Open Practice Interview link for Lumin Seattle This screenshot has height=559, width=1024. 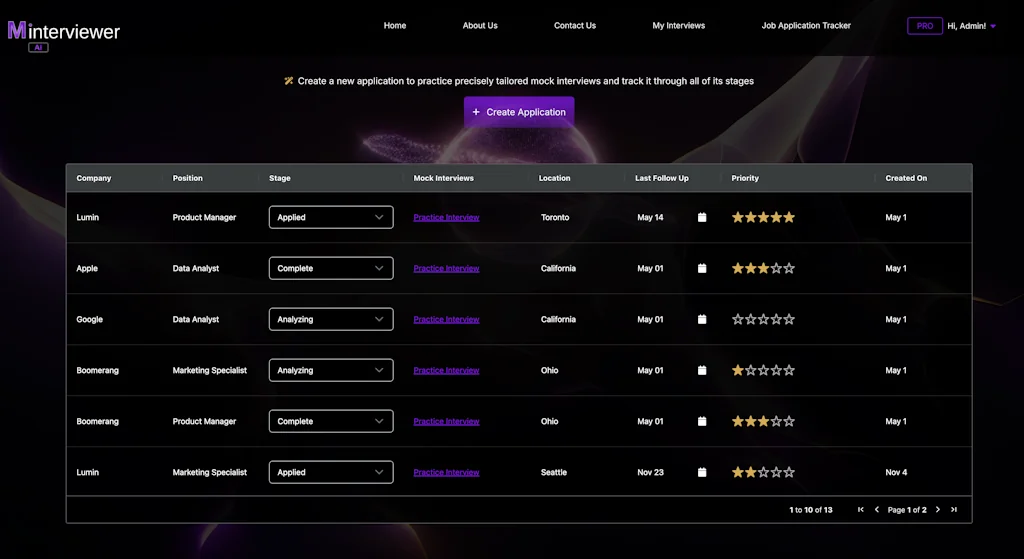click(x=446, y=472)
